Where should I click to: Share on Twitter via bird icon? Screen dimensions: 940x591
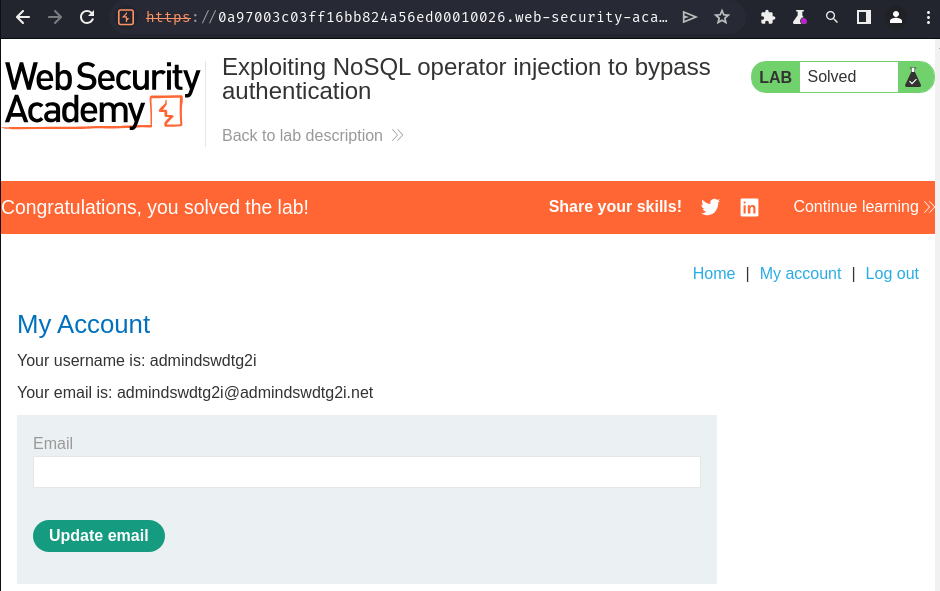tap(710, 207)
